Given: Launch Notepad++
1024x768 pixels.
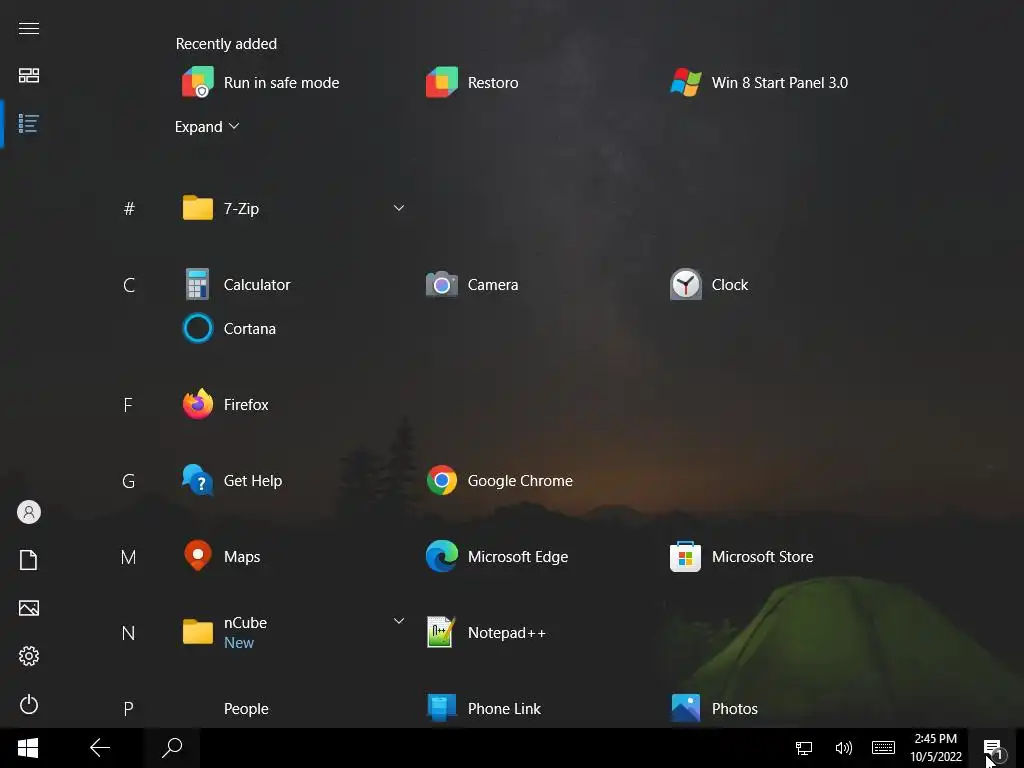Looking at the screenshot, I should pos(487,633).
